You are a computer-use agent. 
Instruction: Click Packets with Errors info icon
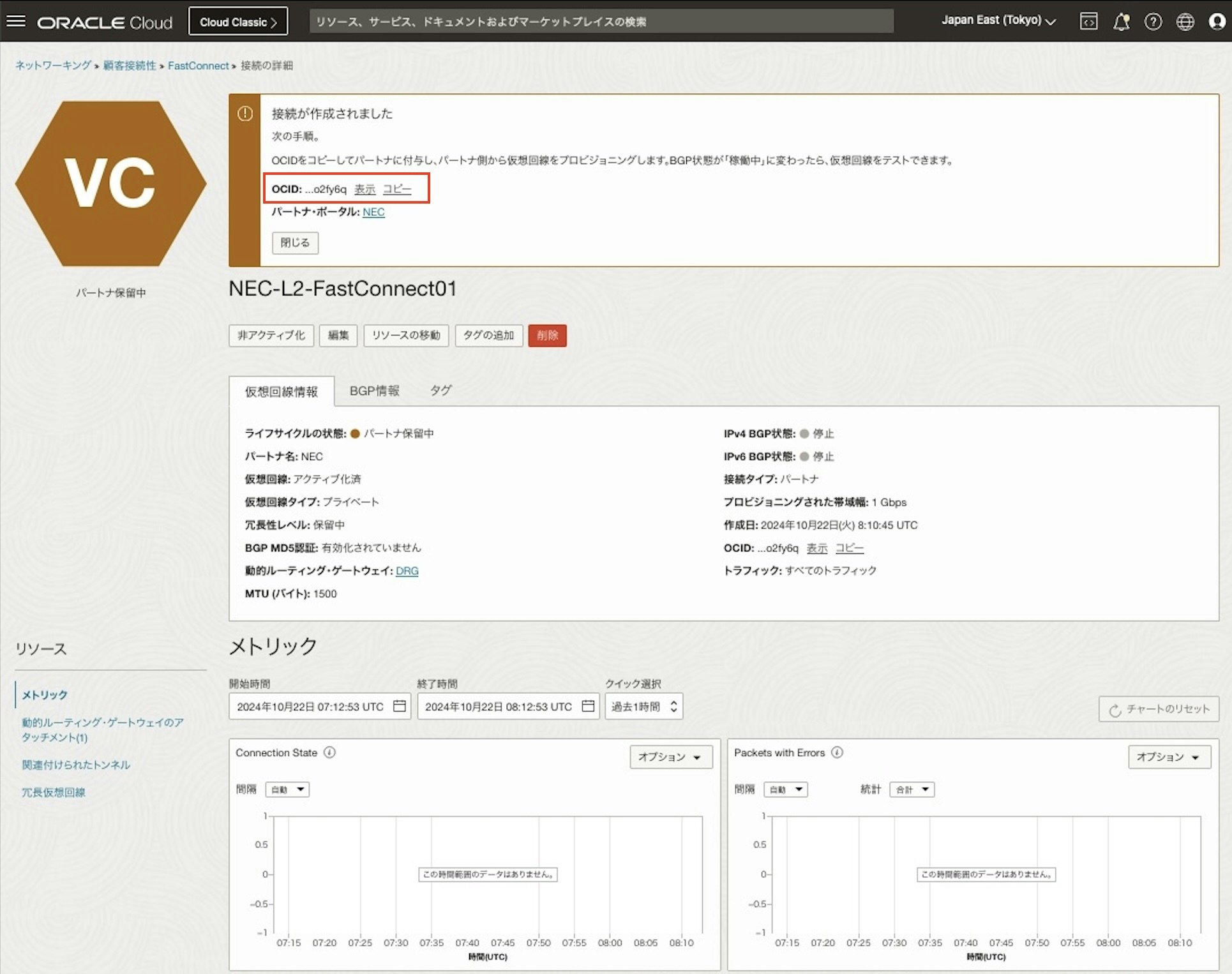(838, 753)
